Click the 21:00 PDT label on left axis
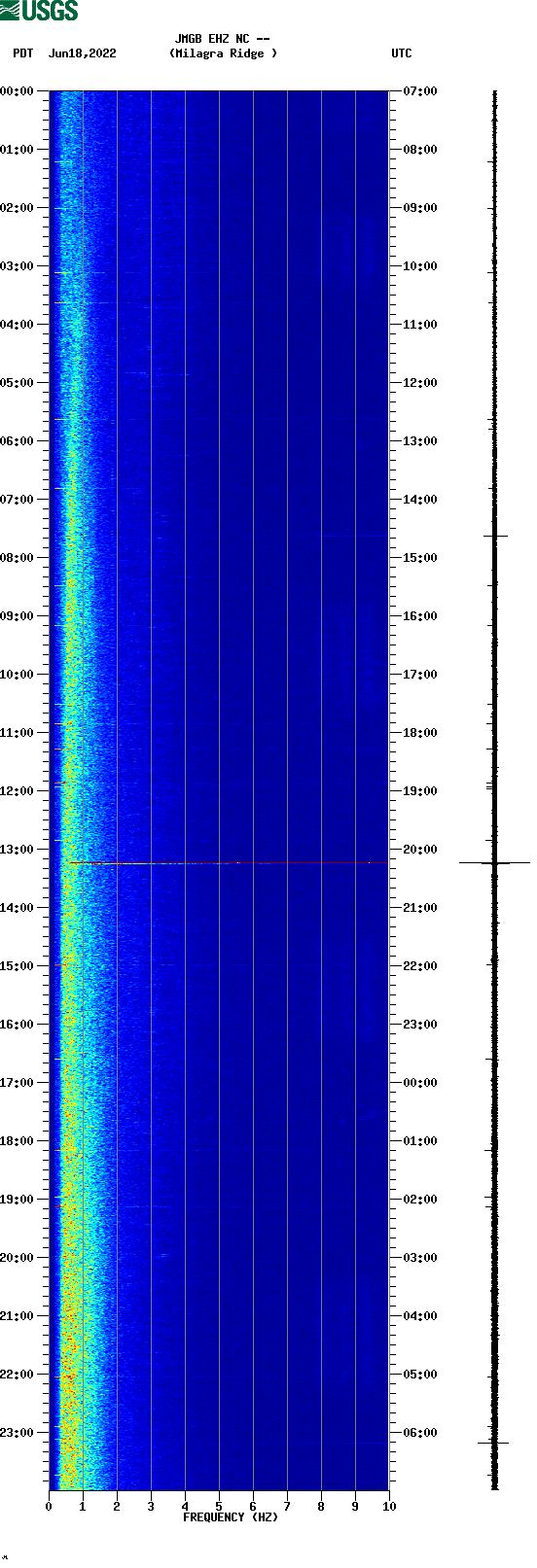This screenshot has width=537, height=1568. point(18,1316)
